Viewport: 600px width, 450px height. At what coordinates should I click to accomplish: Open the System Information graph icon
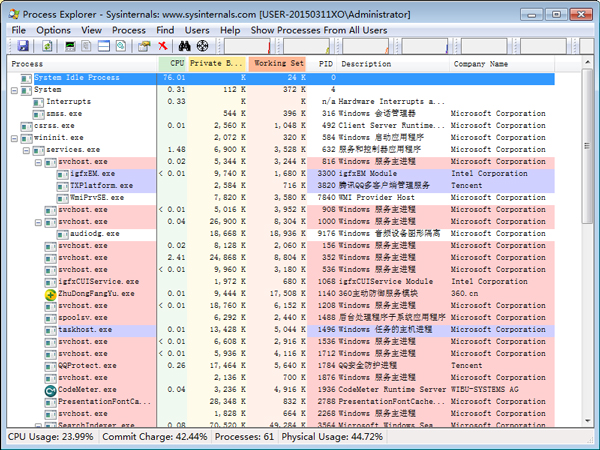(70, 46)
